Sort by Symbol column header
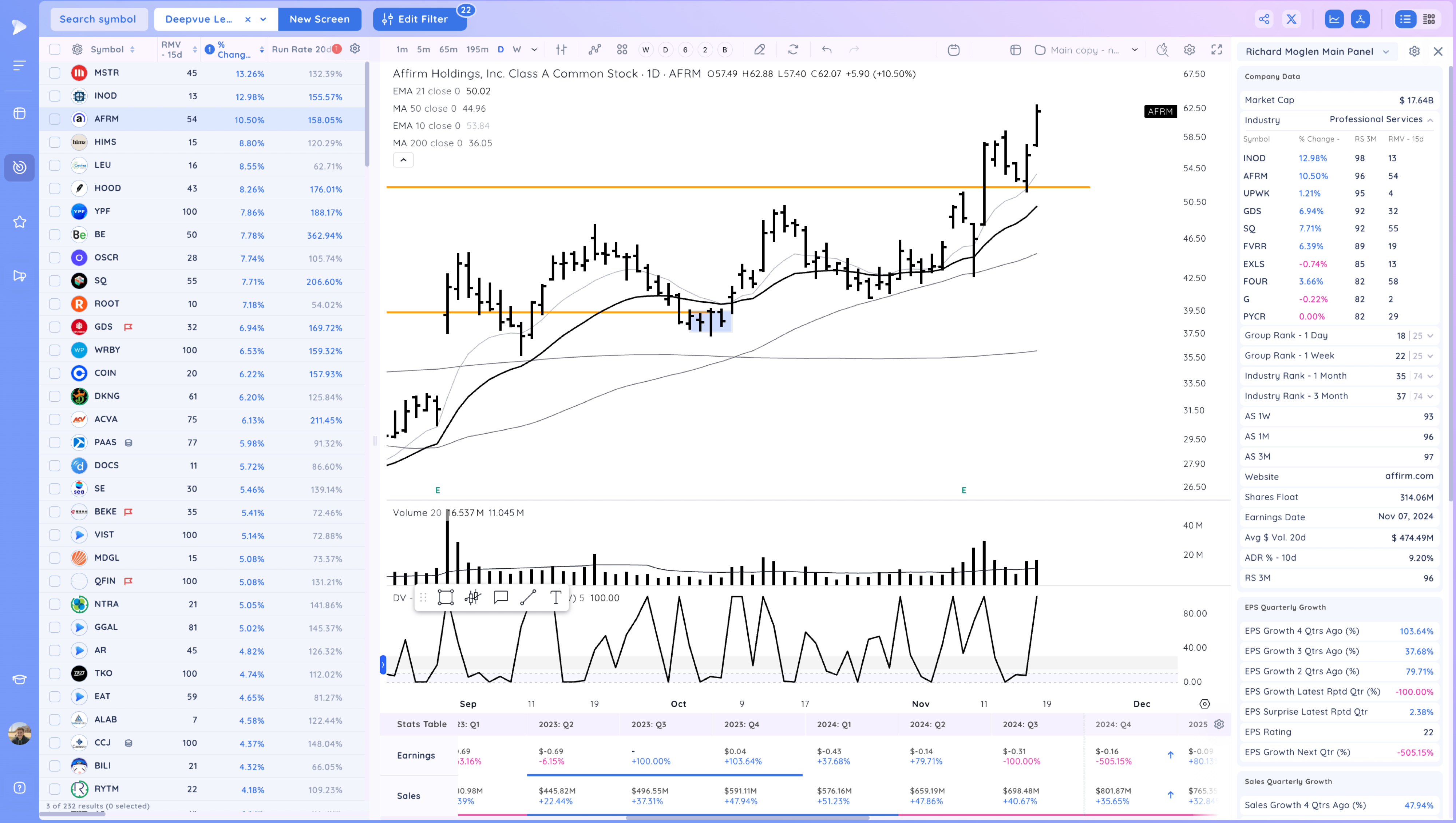 coord(107,49)
